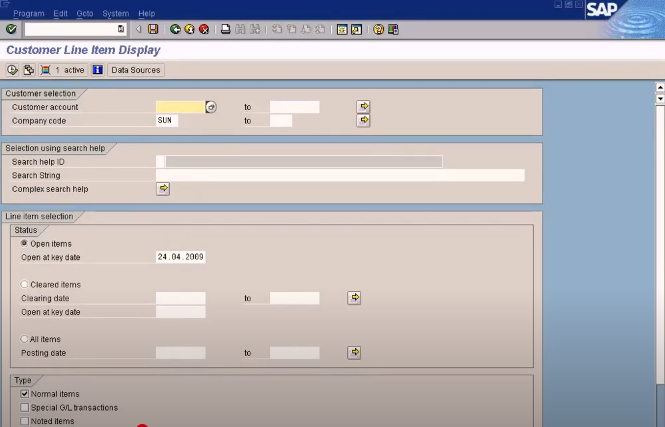Click the Posting date from field

click(x=181, y=353)
